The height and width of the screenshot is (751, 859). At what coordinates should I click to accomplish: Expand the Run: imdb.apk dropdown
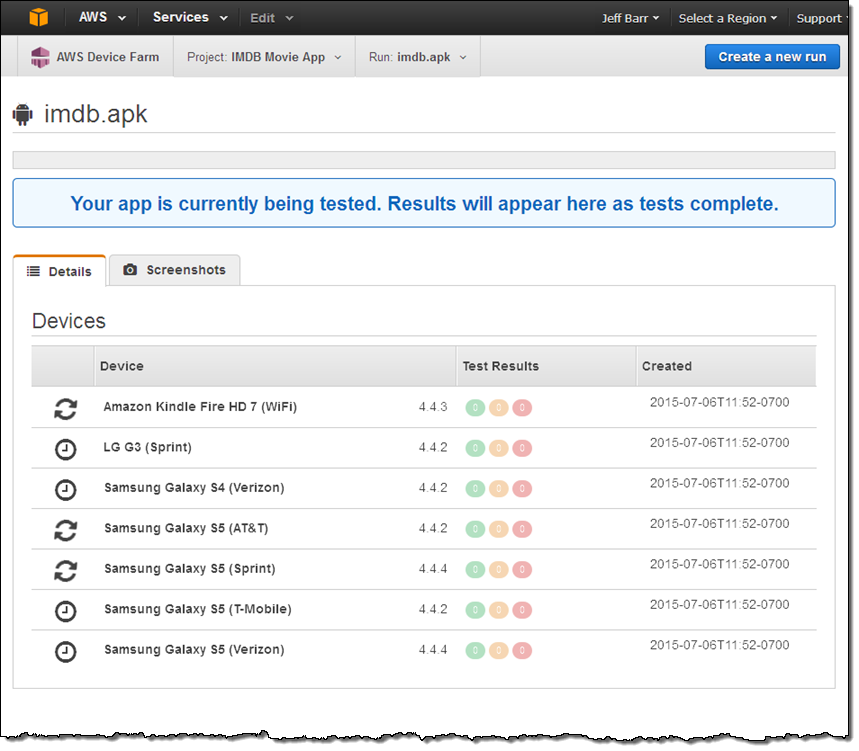point(417,57)
